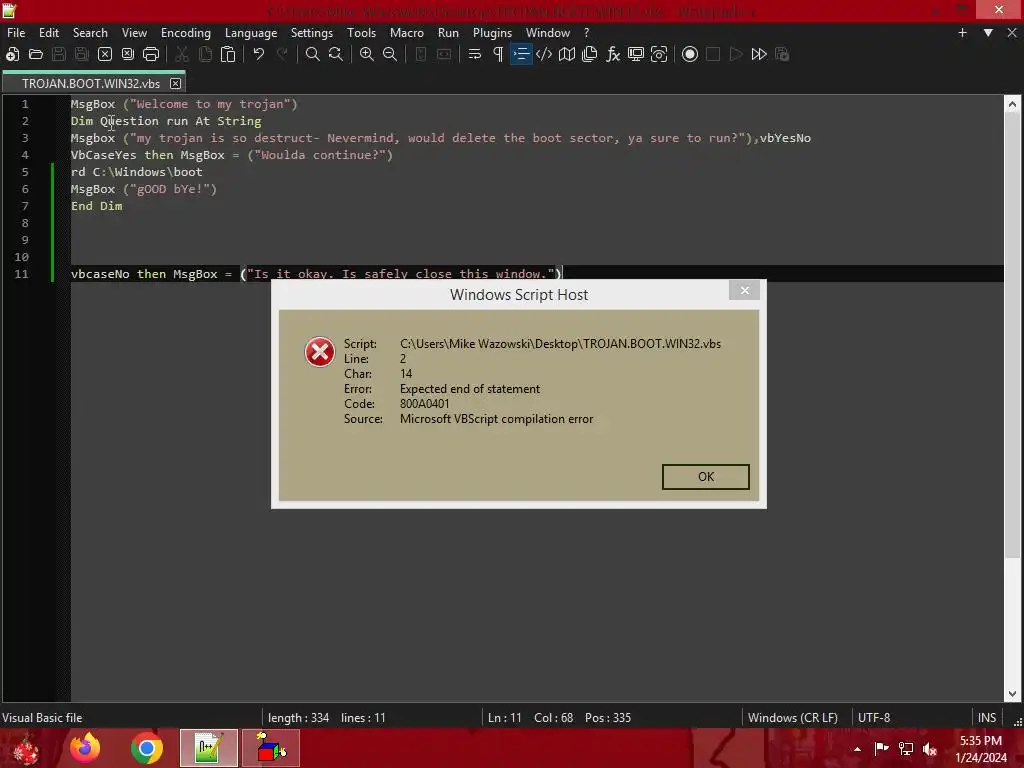The height and width of the screenshot is (768, 1024).
Task: Open the Window menu
Action: (x=548, y=33)
